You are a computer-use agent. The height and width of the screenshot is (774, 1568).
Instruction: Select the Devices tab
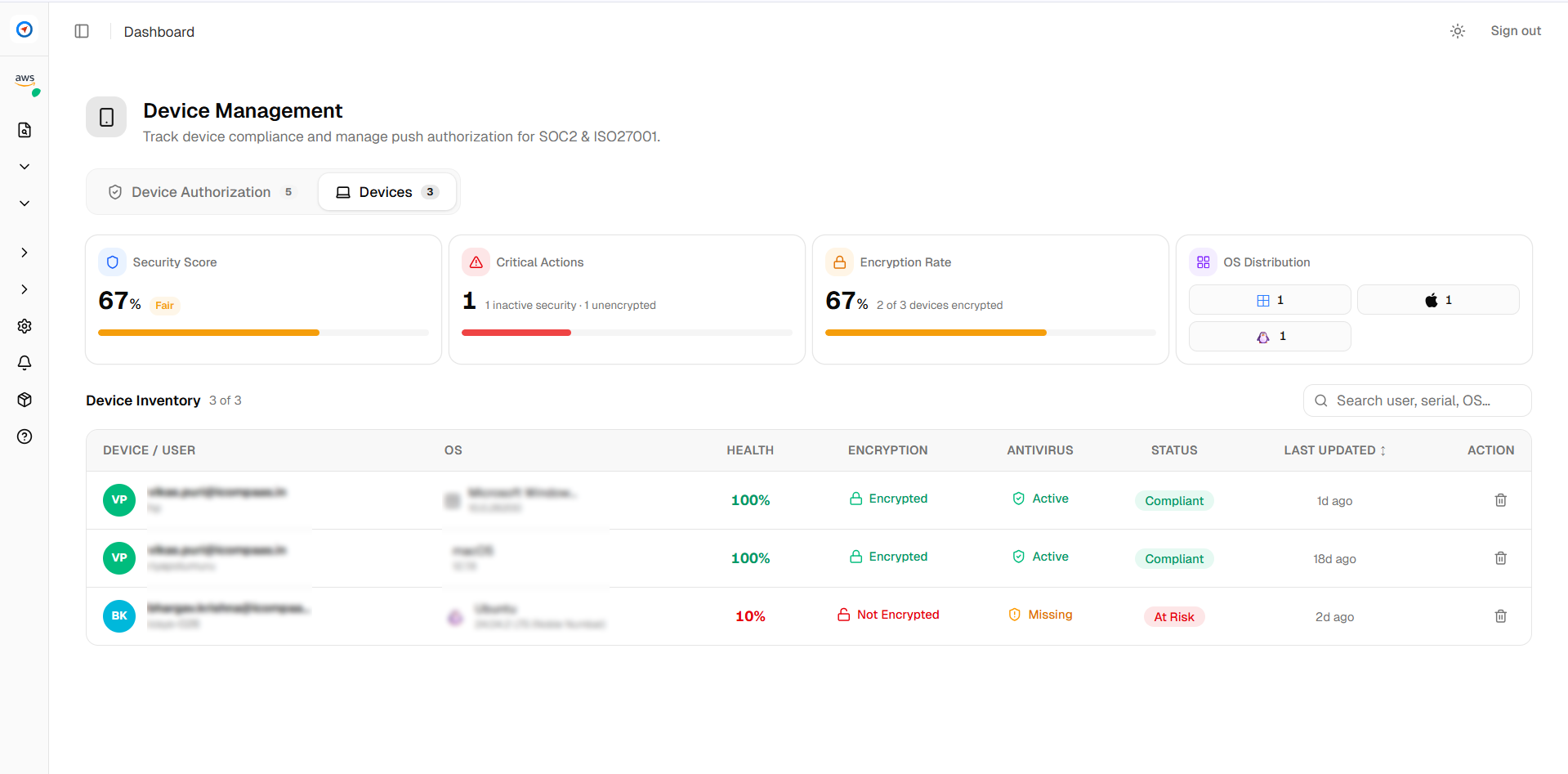click(x=386, y=192)
